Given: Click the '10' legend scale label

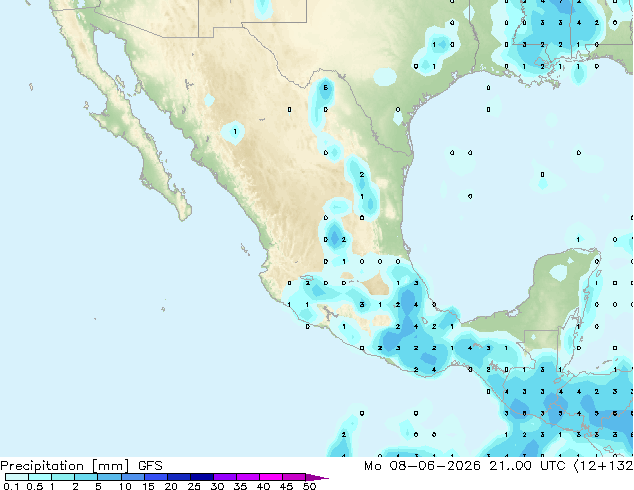Looking at the screenshot, I should [125, 486].
